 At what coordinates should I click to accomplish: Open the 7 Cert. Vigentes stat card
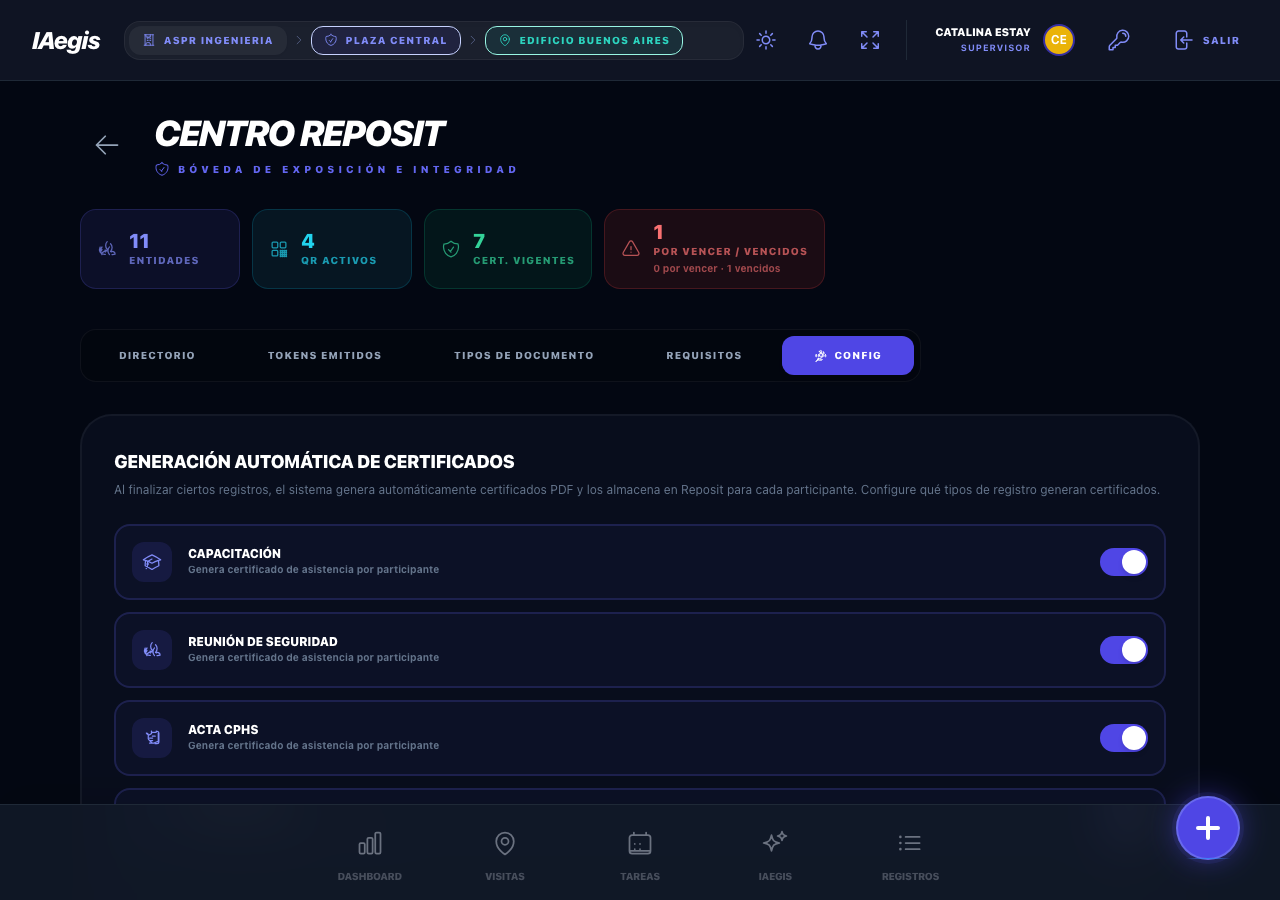tap(508, 249)
